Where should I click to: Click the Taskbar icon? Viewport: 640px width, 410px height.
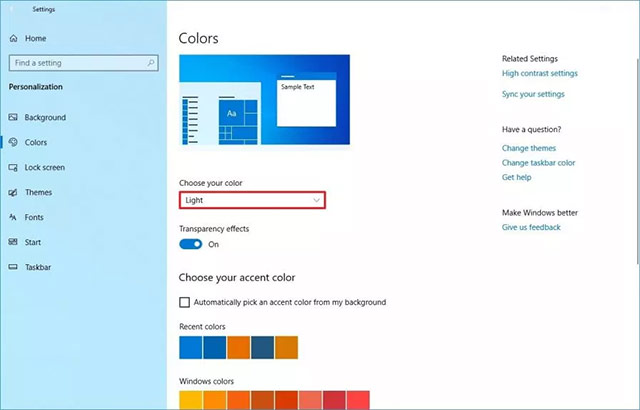click(13, 267)
